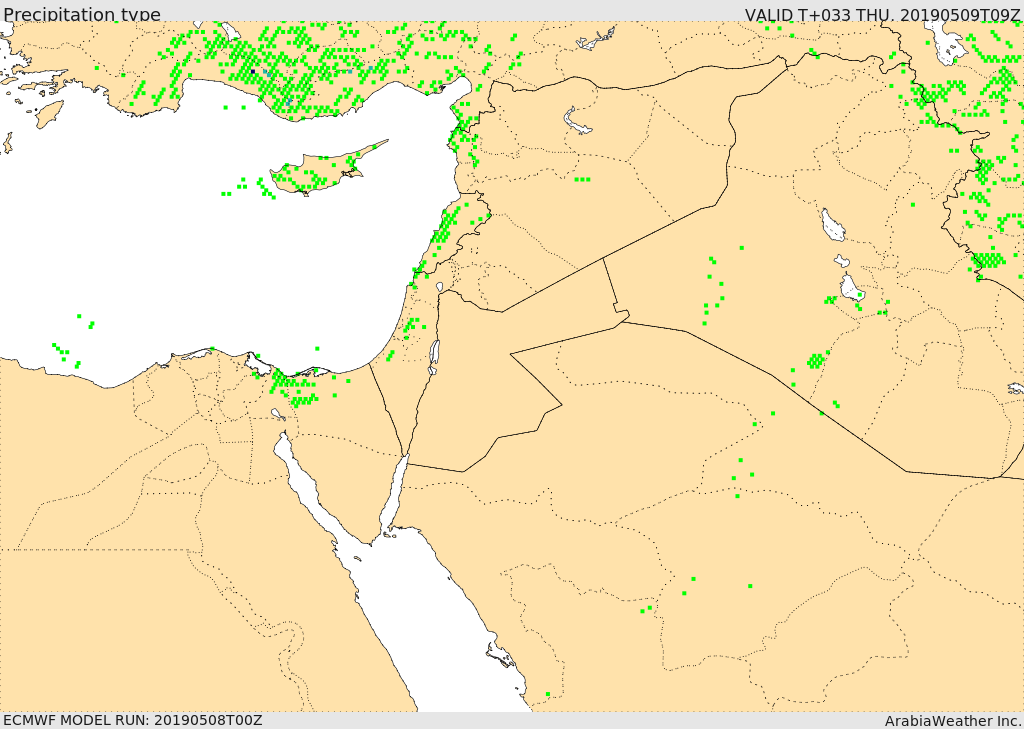This screenshot has width=1024, height=729.
Task: Click the 'VALID T+033 THU. 20190509T09Z' label
Action: [x=882, y=14]
